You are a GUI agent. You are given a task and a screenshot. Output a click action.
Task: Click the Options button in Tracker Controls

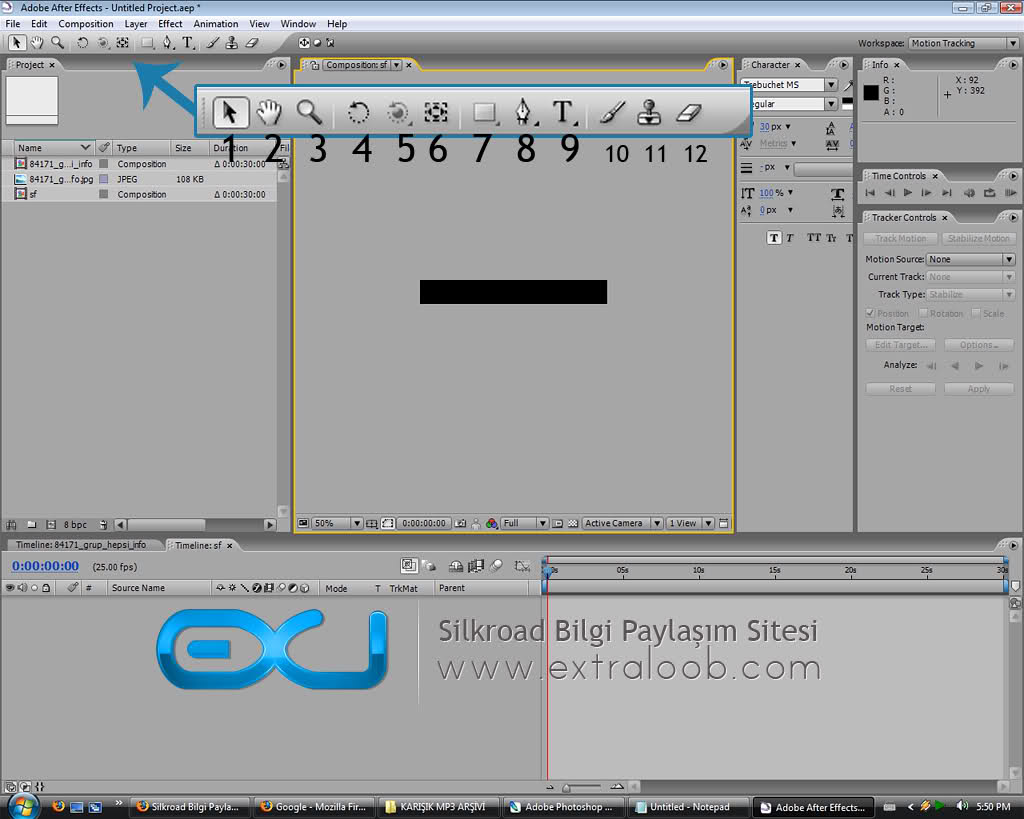point(978,345)
